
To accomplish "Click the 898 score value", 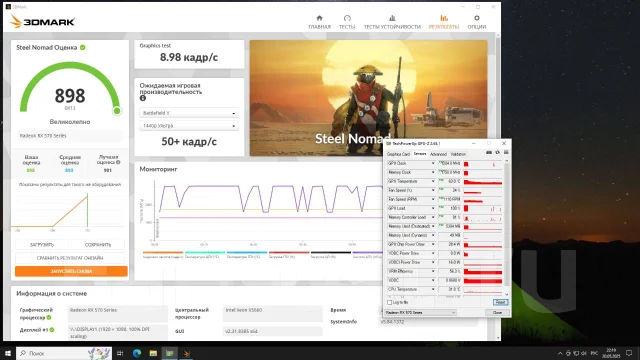I will [x=70, y=96].
